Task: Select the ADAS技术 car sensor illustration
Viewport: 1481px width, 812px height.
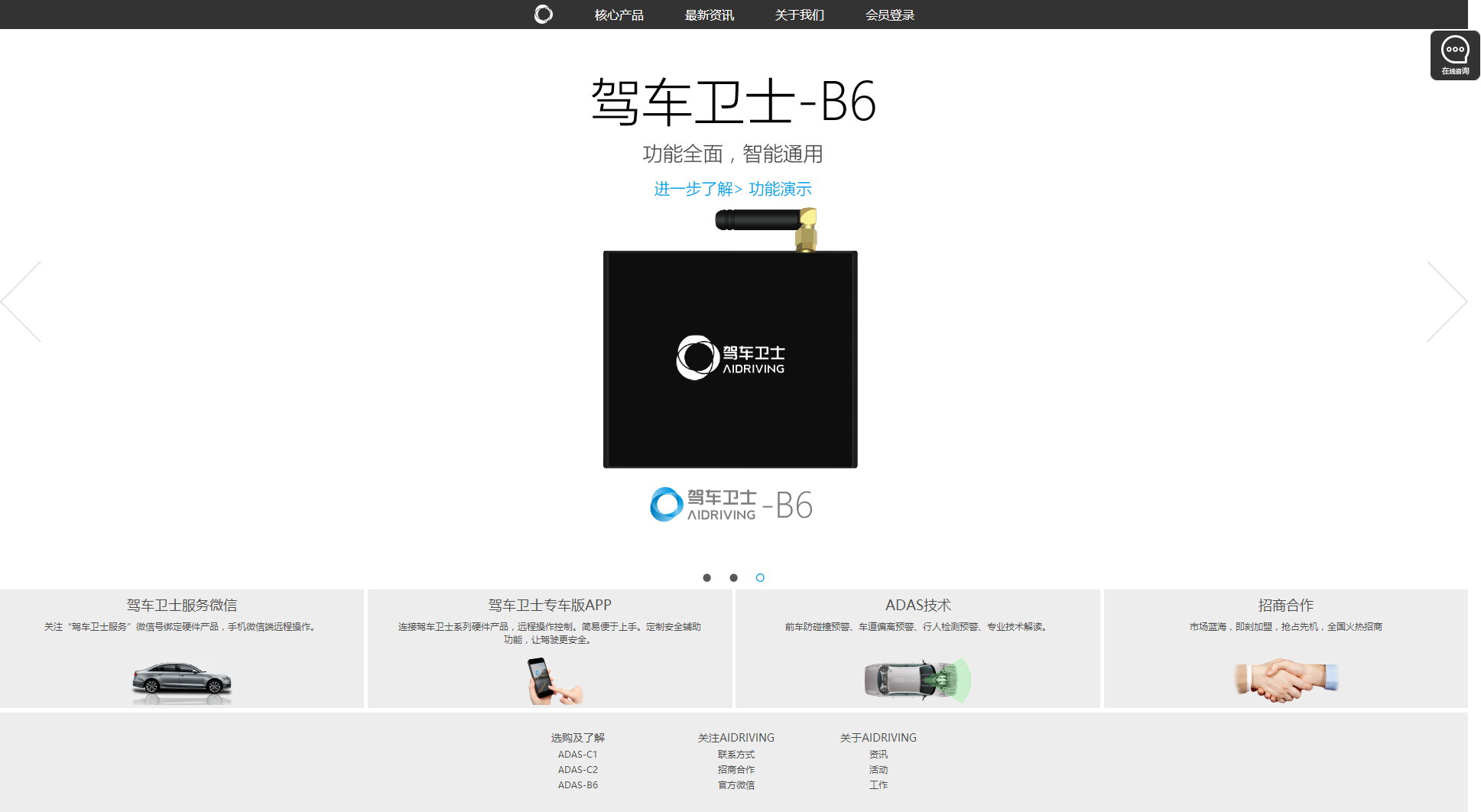Action: pos(917,680)
